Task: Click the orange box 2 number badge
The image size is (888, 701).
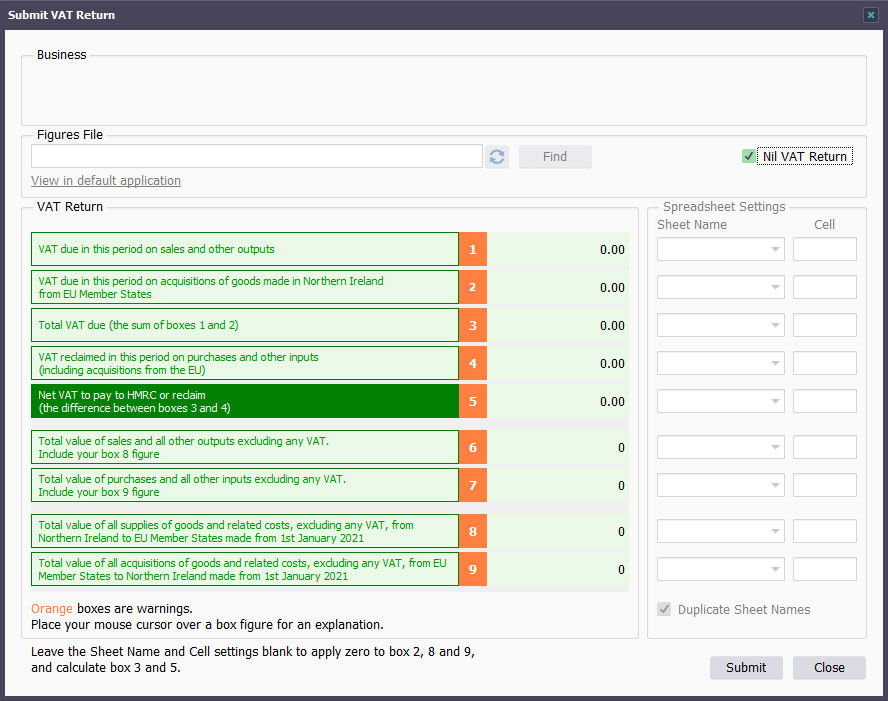Action: coord(473,287)
